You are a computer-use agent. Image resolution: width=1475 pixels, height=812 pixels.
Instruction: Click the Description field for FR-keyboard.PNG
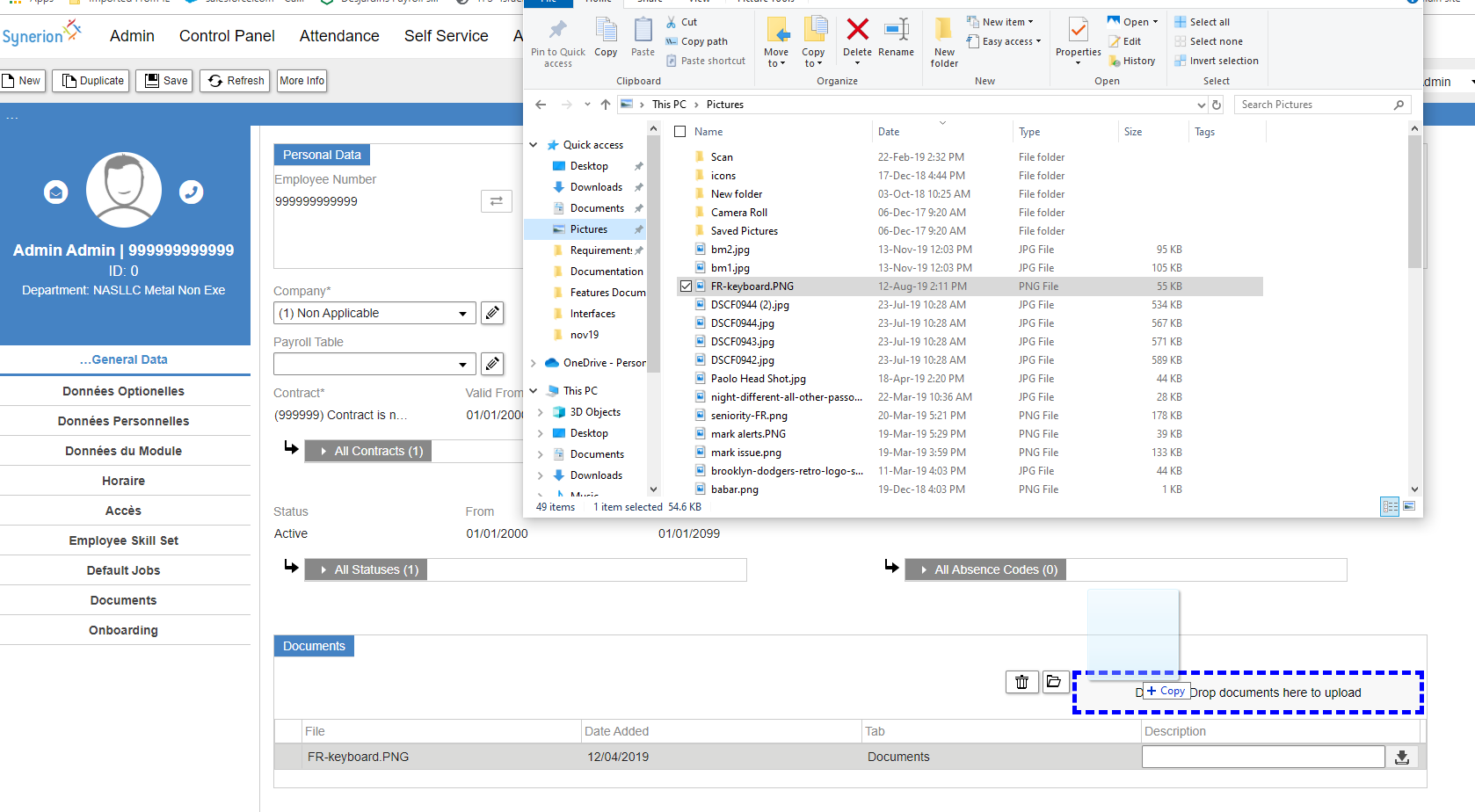pyautogui.click(x=1263, y=757)
